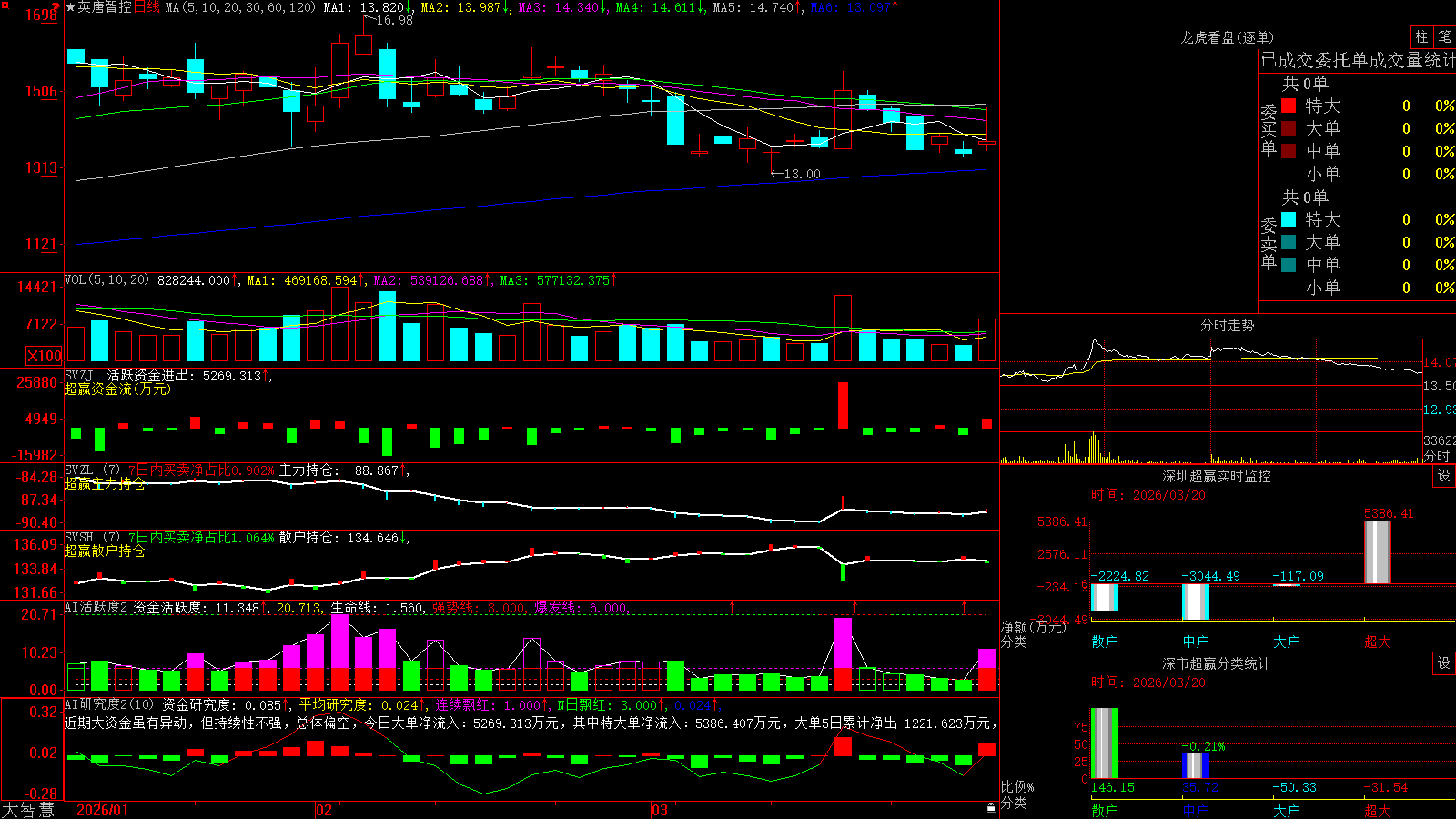Click the 2026/01 date axis label
This screenshot has height=819, width=1456.
click(103, 810)
